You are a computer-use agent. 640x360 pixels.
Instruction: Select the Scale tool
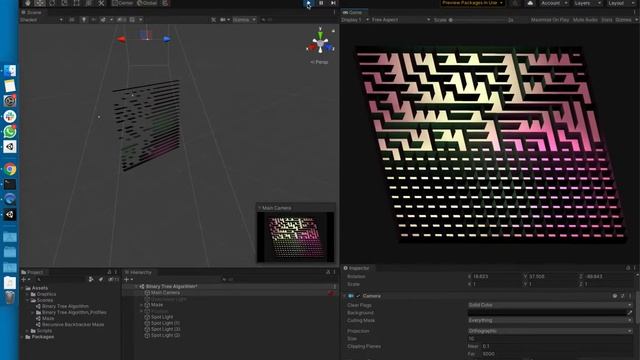pos(64,3)
